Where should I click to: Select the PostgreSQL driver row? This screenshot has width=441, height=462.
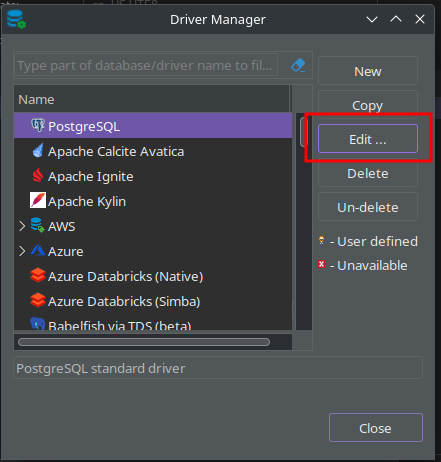click(153, 126)
